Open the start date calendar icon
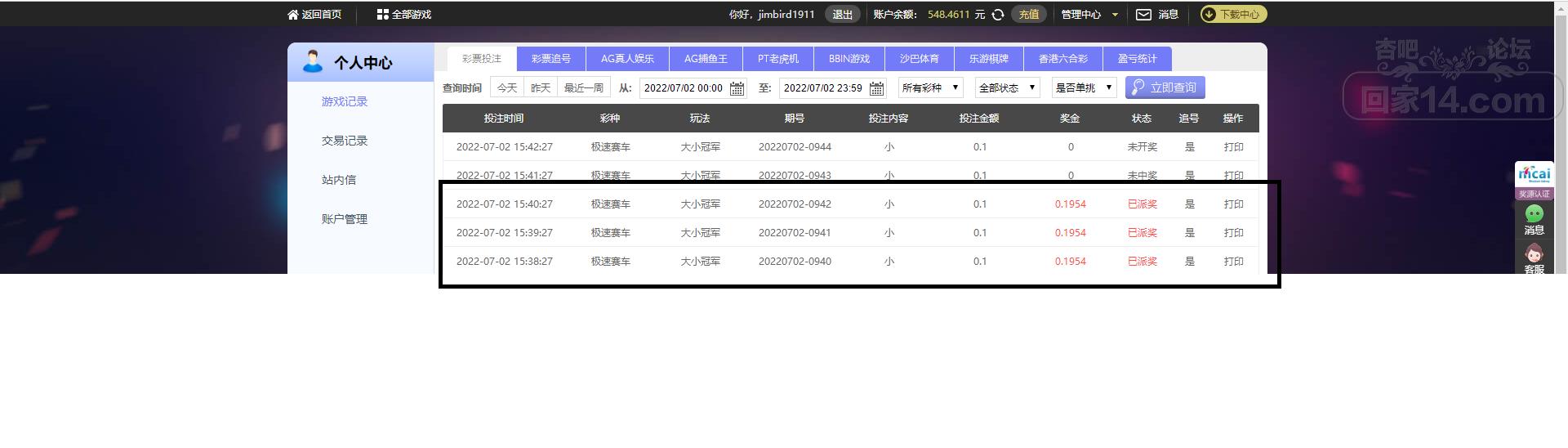 pyautogui.click(x=737, y=88)
